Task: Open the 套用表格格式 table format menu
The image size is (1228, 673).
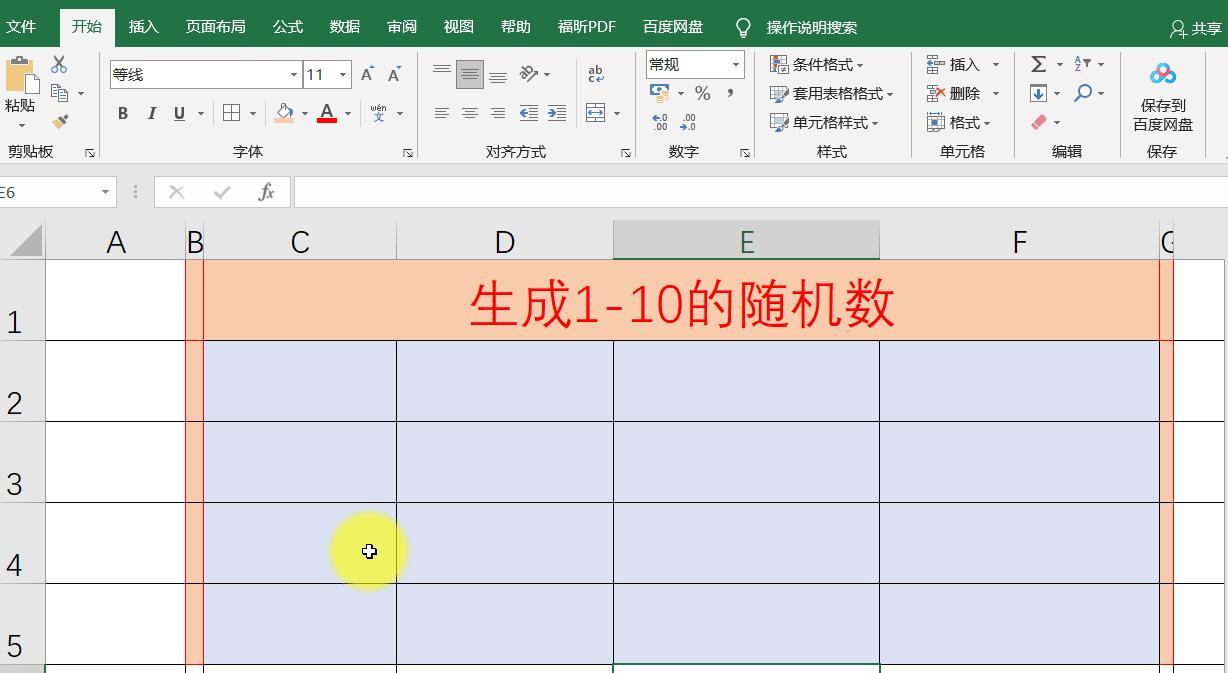Action: (831, 94)
